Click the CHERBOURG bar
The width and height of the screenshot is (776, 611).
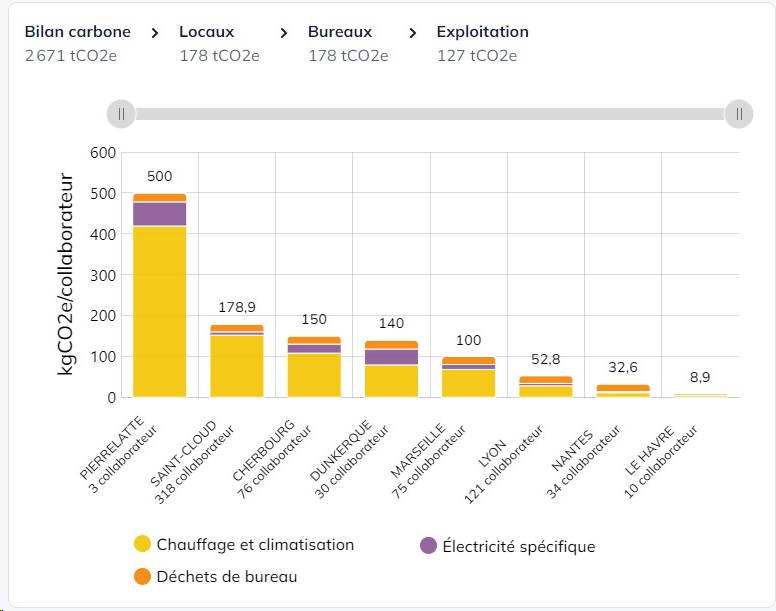point(314,367)
